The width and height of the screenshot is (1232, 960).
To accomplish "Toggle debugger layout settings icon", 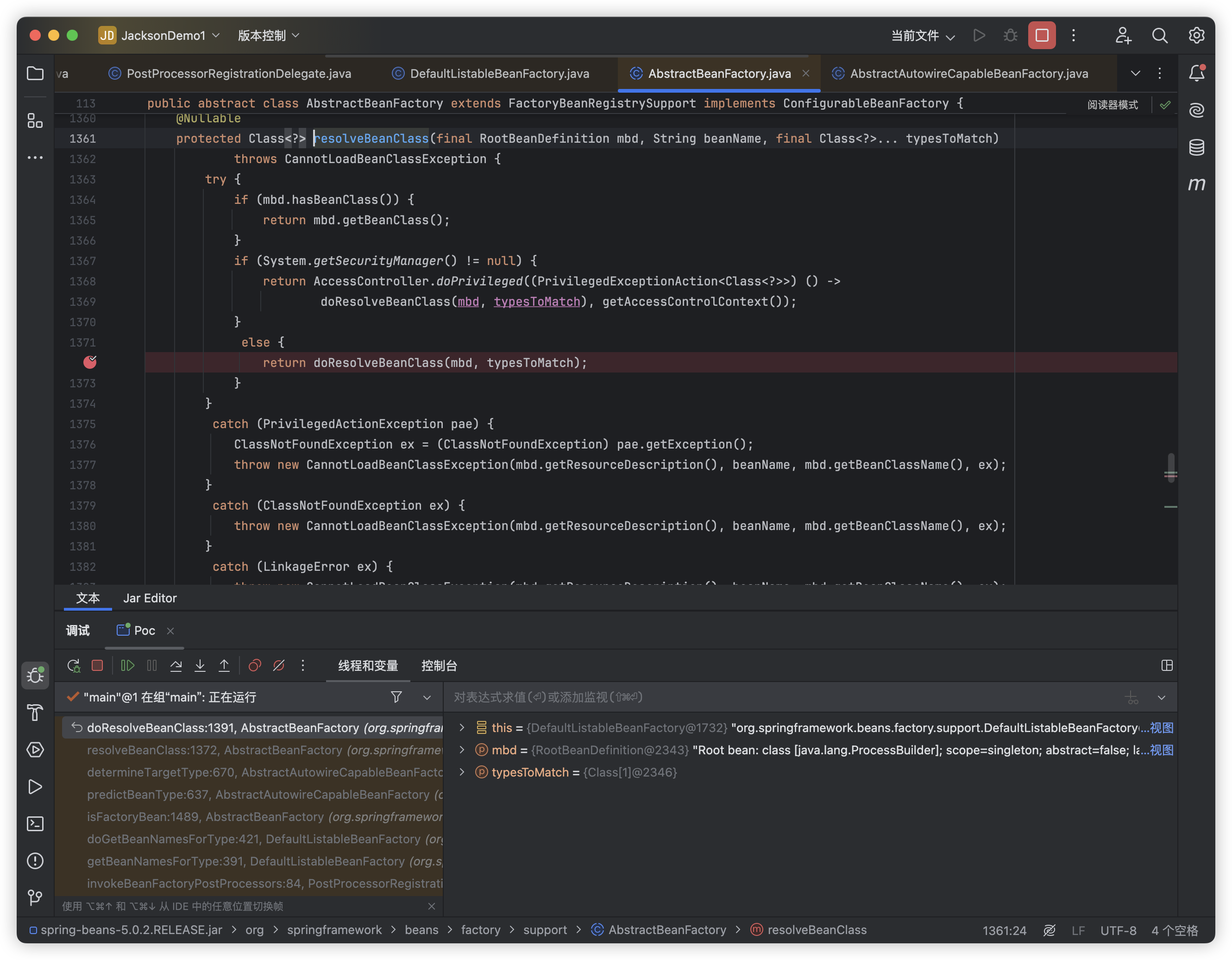I will pos(1167,666).
